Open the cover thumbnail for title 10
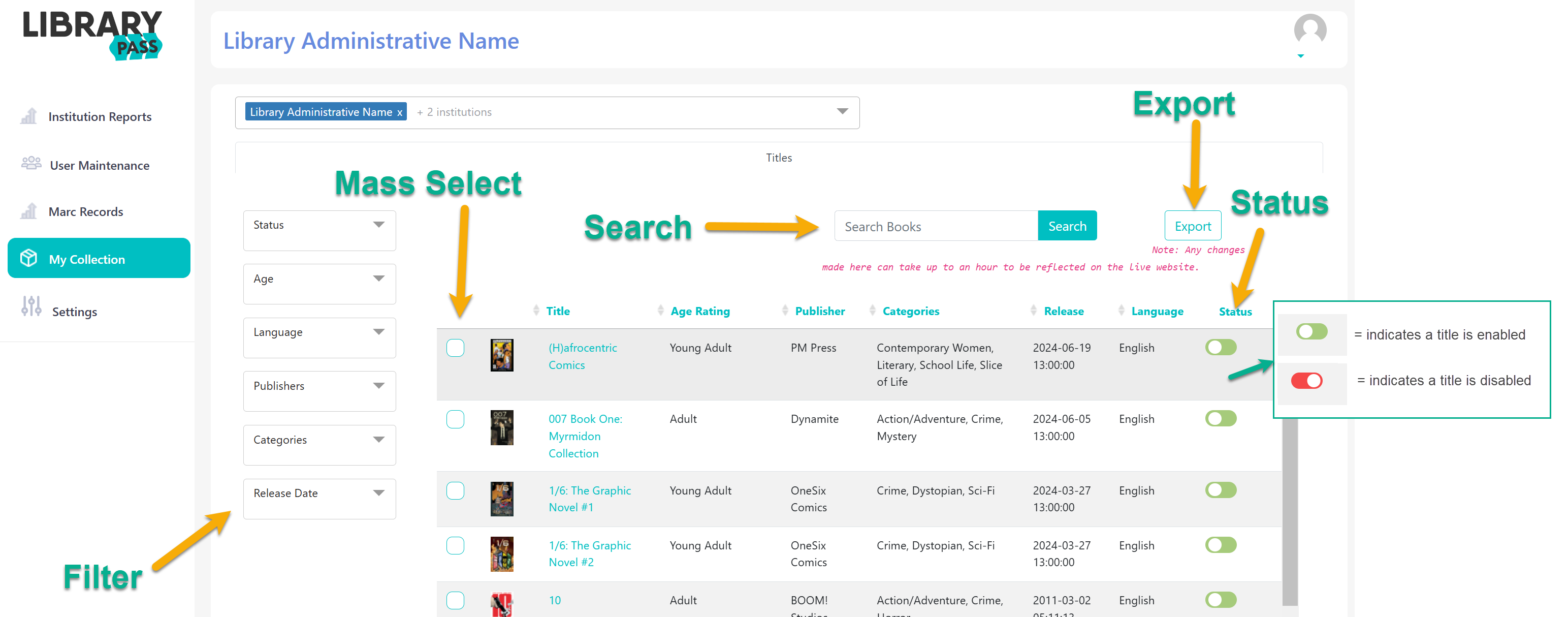1568x617 pixels. [x=501, y=604]
